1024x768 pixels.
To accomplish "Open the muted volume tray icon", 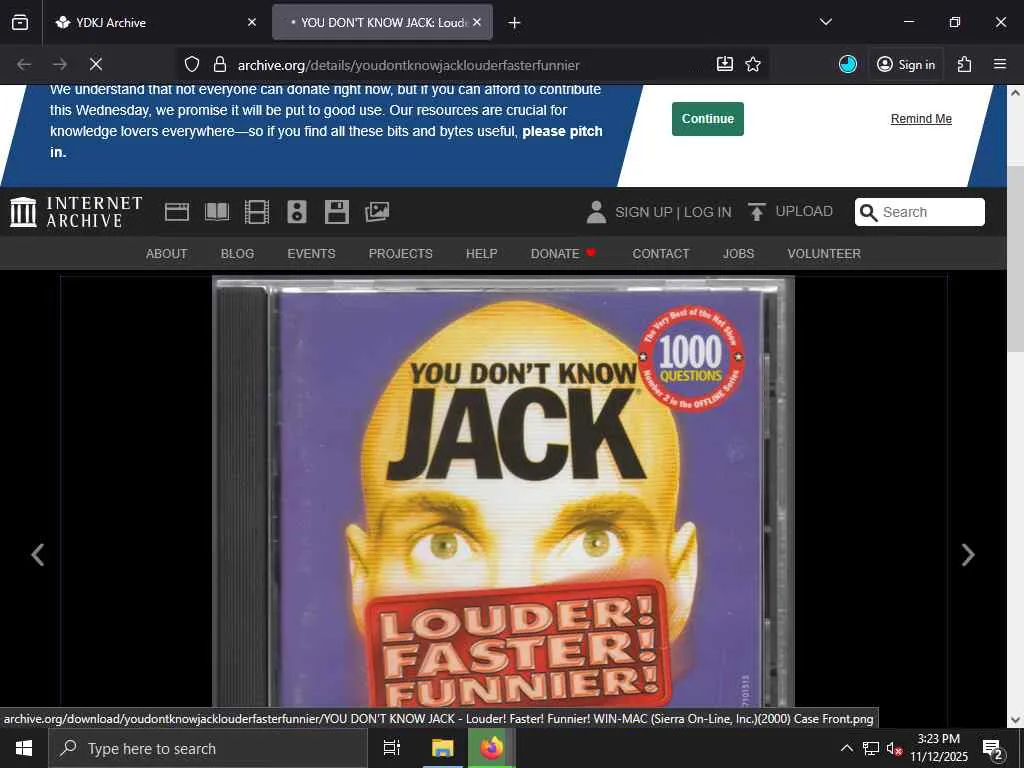I will 894,748.
